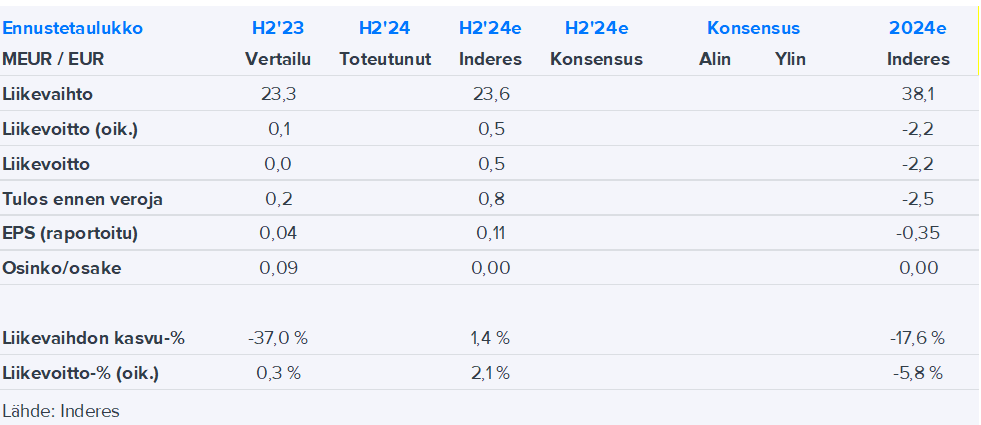Click the Alin sub-header

[x=715, y=59]
